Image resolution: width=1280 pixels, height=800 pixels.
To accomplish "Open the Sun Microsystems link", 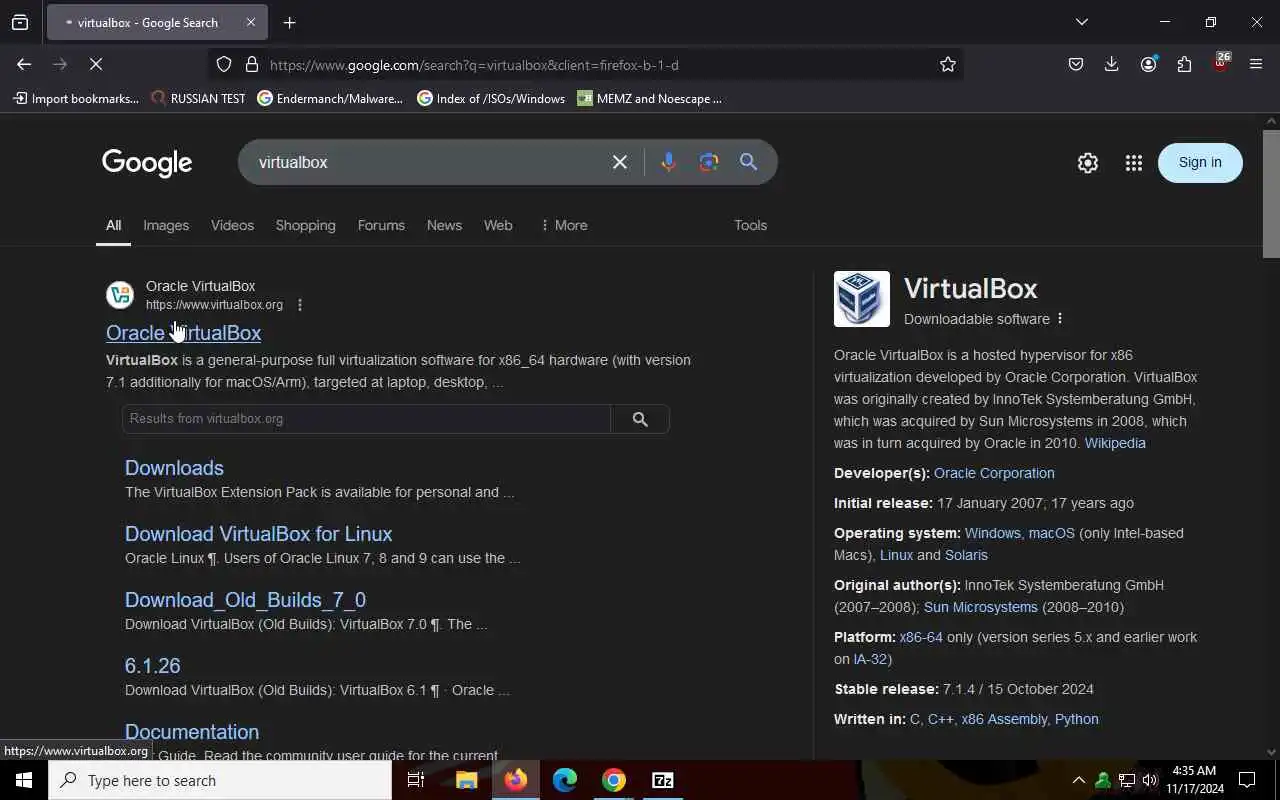I will pyautogui.click(x=981, y=607).
